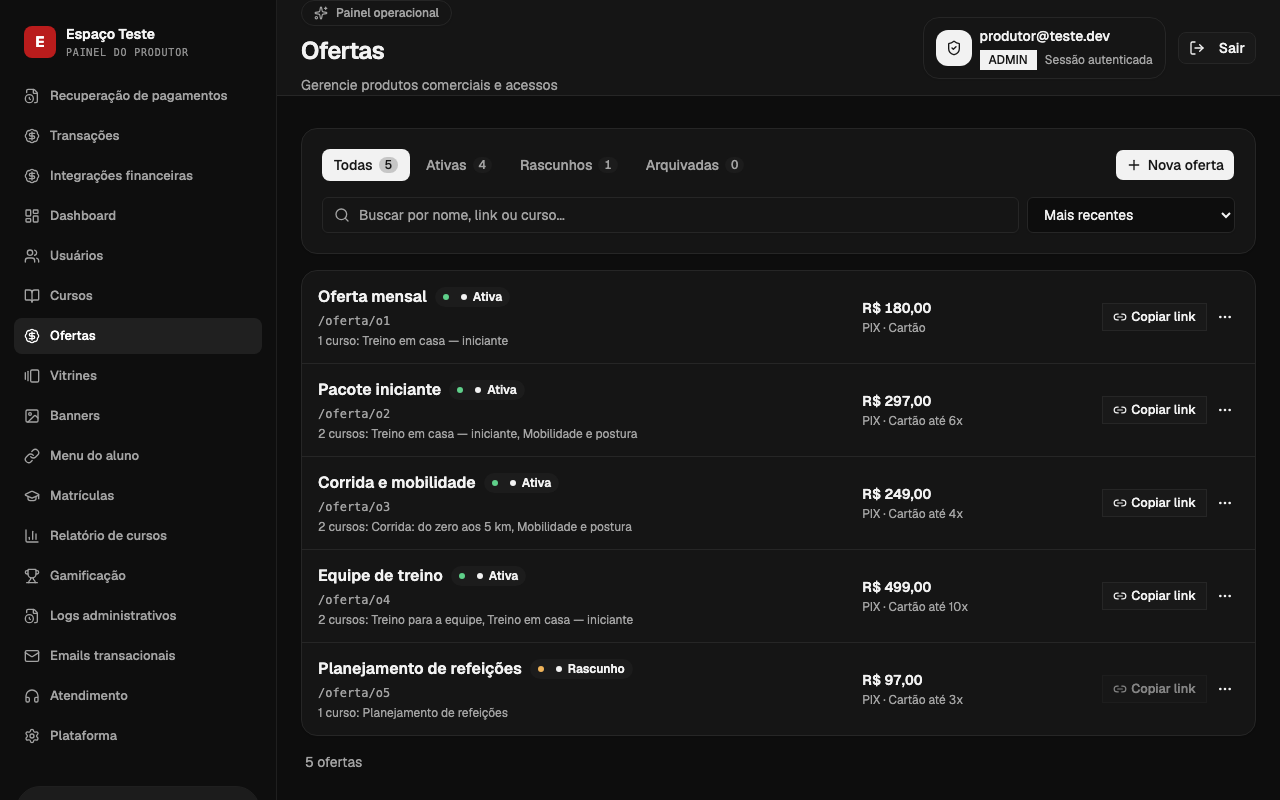Open Matrículas section
1280x800 pixels.
pos(138,496)
